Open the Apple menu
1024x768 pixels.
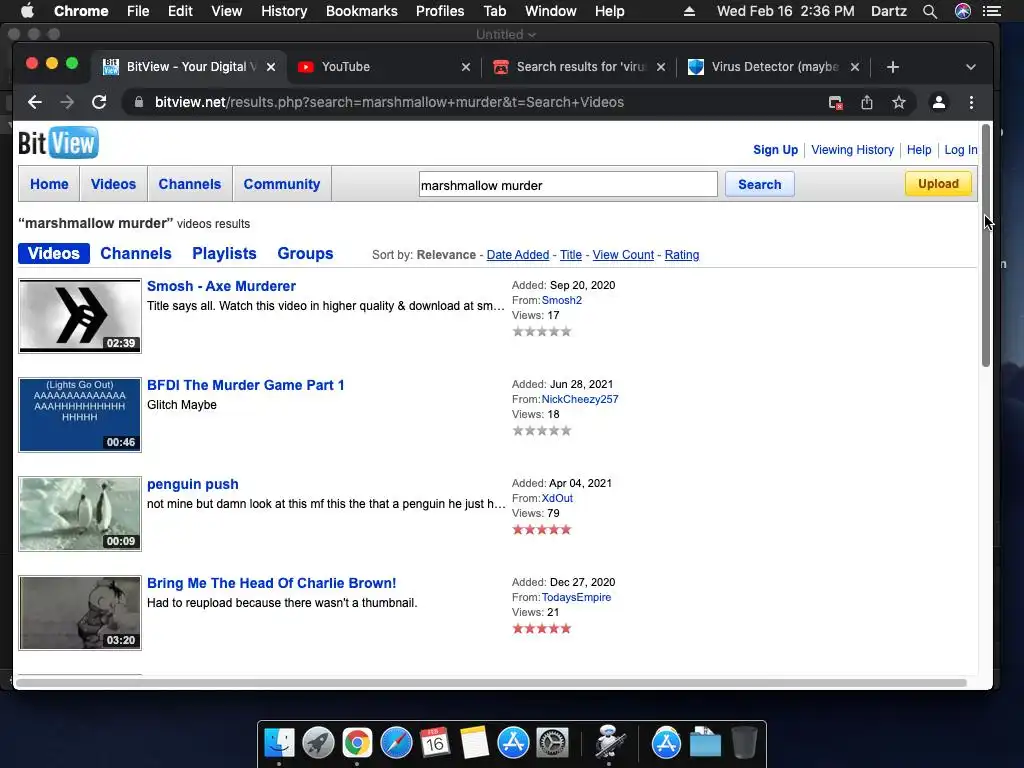(27, 11)
